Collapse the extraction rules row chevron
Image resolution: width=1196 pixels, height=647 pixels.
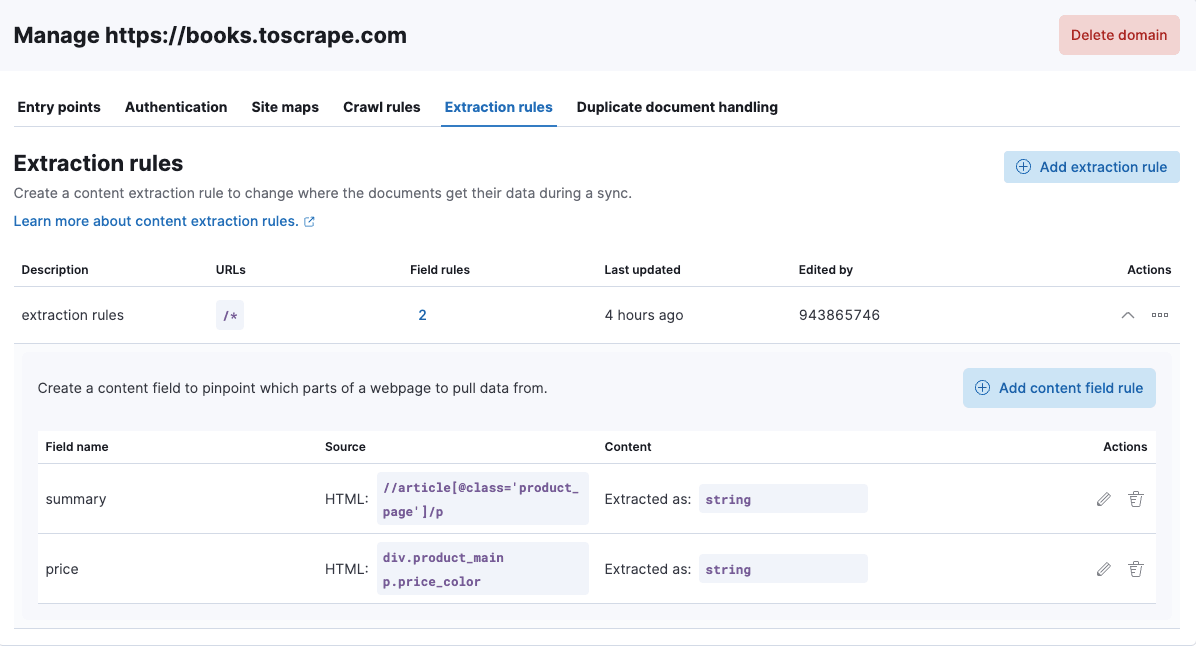1128,315
